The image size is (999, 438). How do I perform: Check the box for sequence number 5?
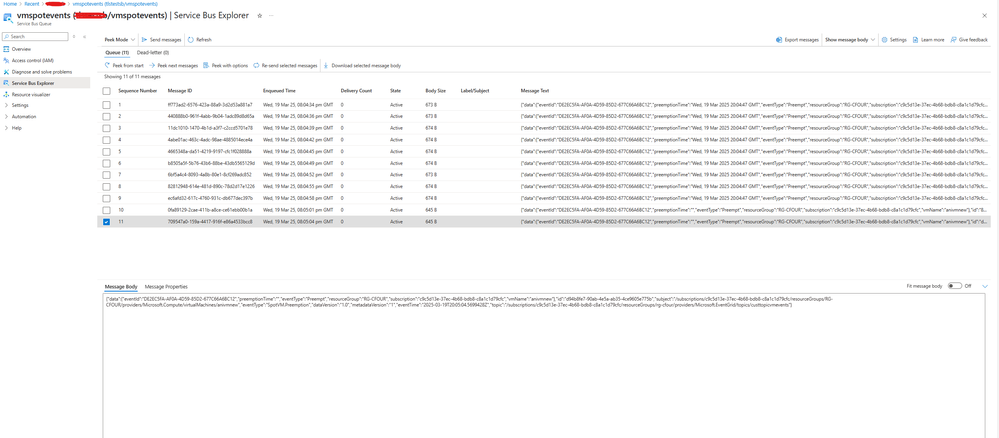[106, 151]
